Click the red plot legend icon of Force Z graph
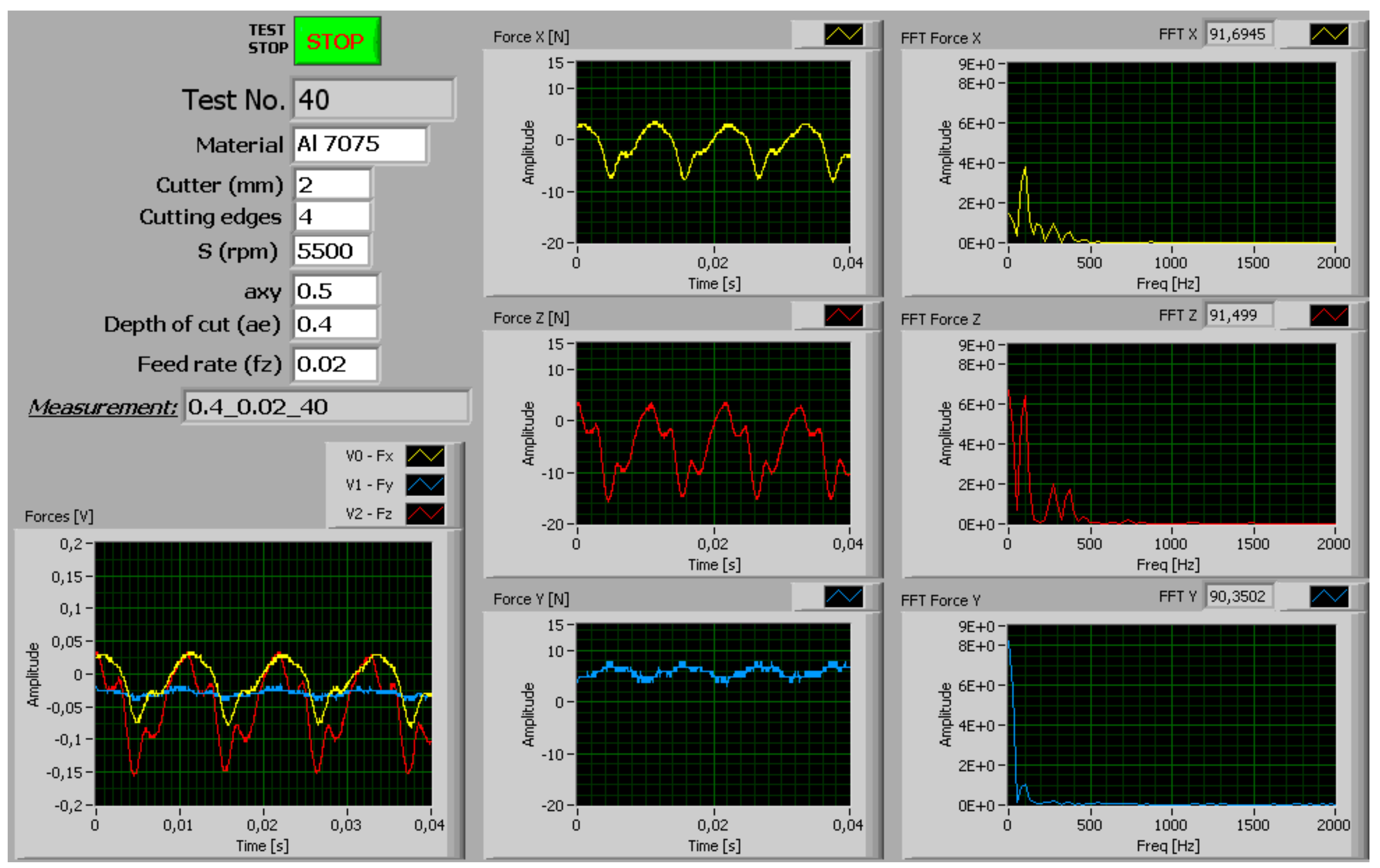The width and height of the screenshot is (1380, 868). [843, 316]
